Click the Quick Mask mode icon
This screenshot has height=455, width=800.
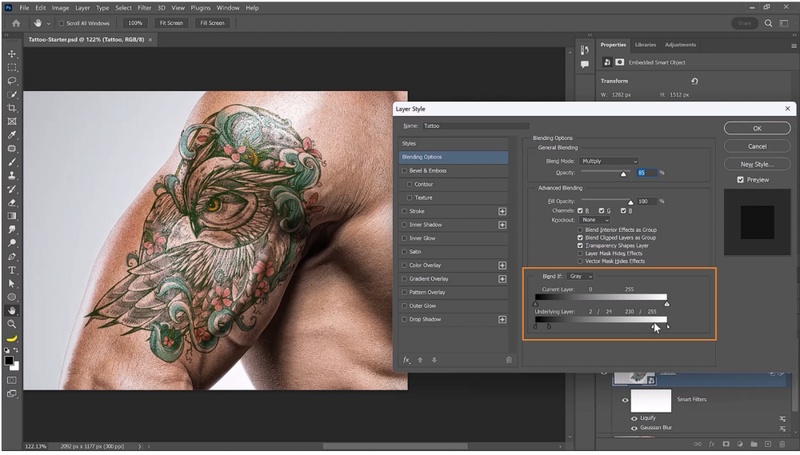click(12, 380)
